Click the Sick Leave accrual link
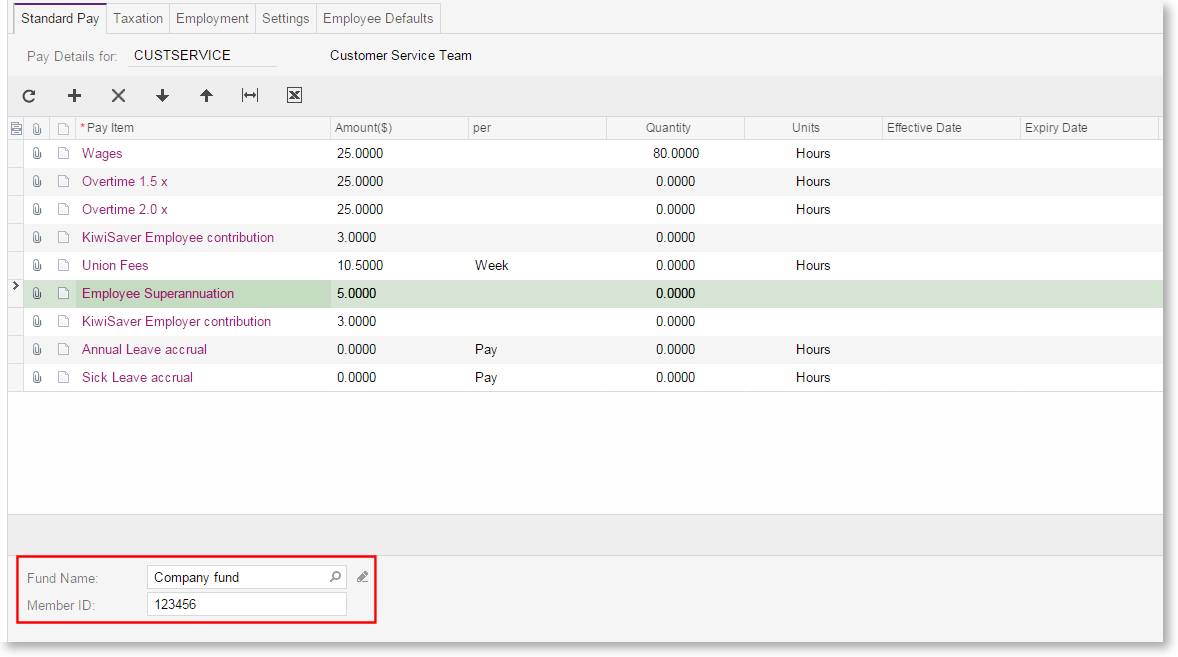This screenshot has width=1178, height=657. [137, 378]
